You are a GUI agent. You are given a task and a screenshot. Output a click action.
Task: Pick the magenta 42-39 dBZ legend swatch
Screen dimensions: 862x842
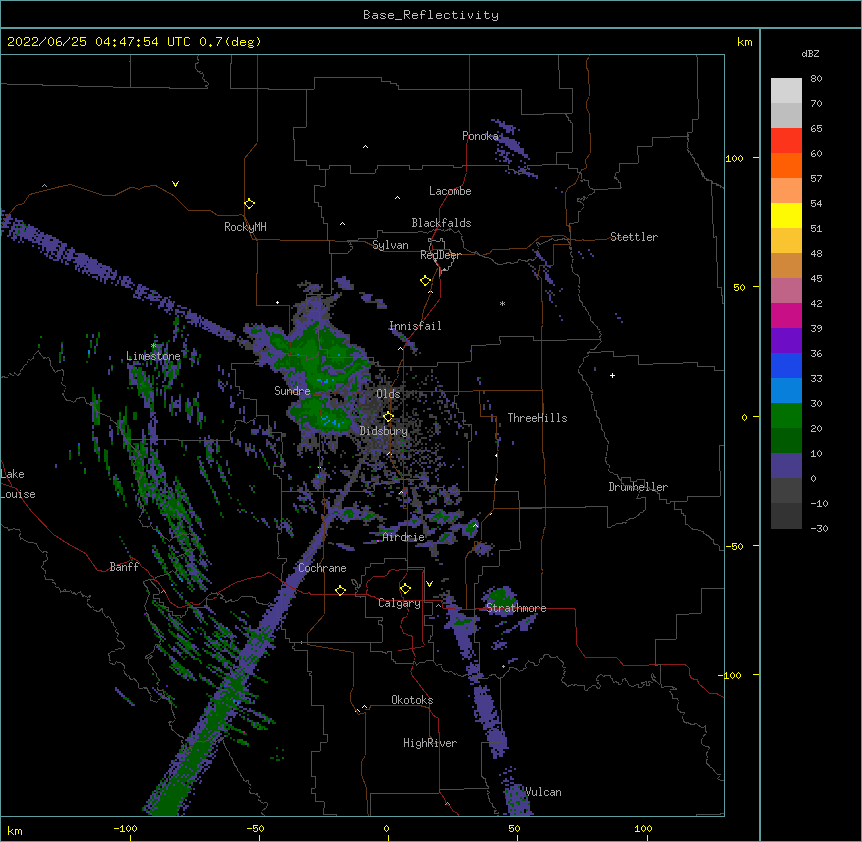pos(786,315)
